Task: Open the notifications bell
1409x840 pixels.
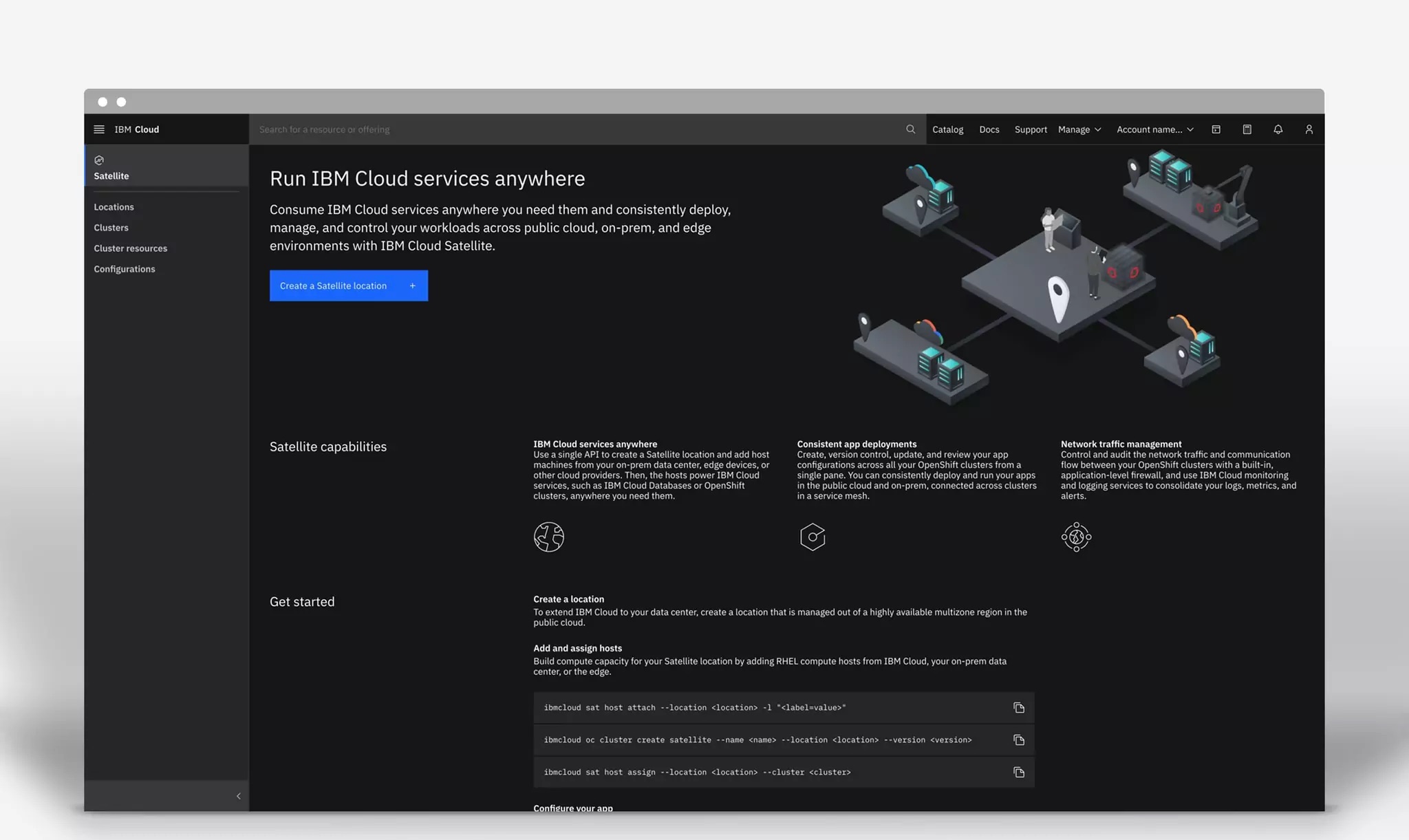Action: [x=1278, y=129]
